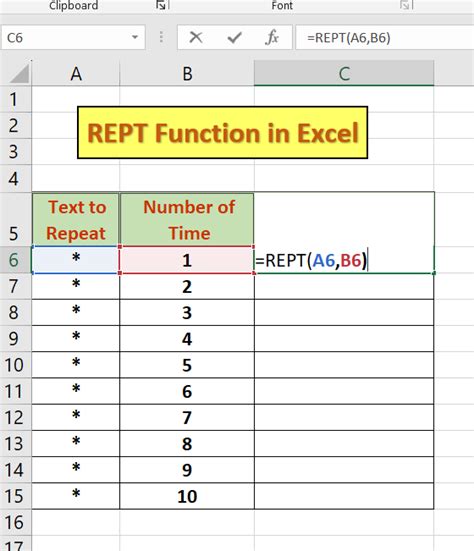The height and width of the screenshot is (551, 474).
Task: Select all cells via corner triangle
Action: coord(19,73)
